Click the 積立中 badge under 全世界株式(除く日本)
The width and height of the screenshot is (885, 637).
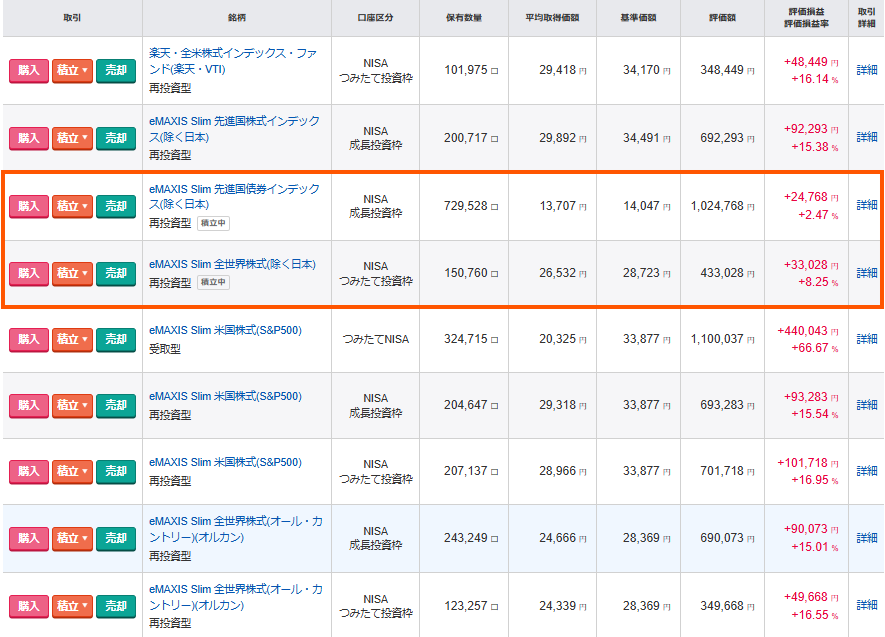point(213,282)
